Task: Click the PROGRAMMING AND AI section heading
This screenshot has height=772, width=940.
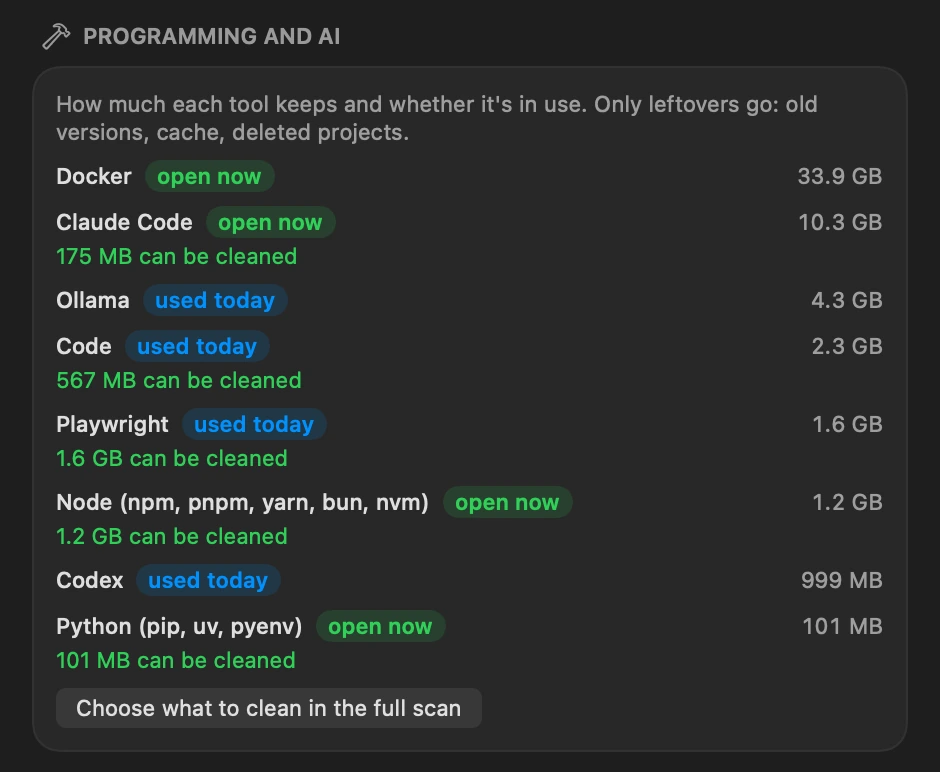Action: tap(212, 37)
